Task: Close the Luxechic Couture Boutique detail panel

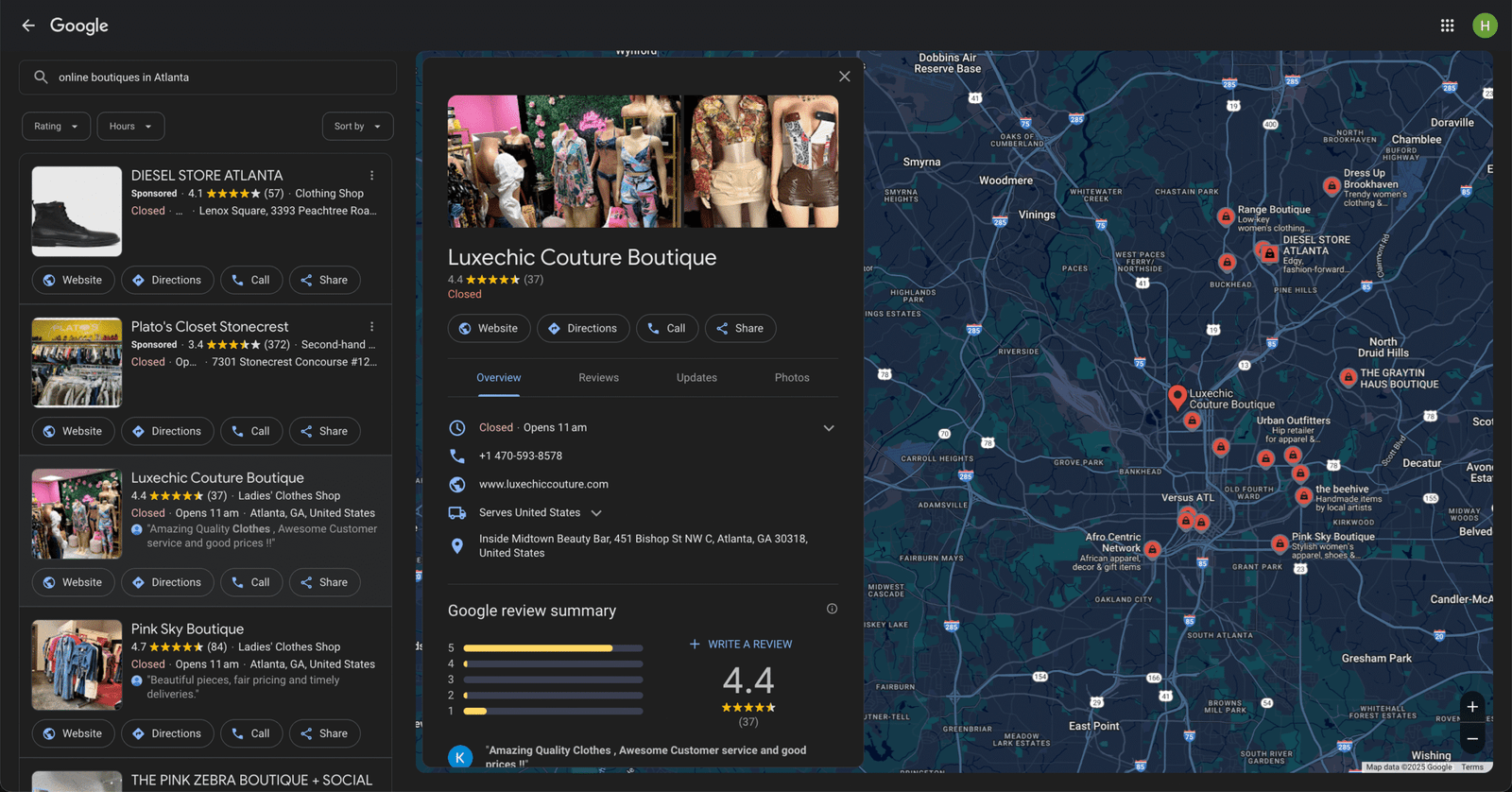Action: [844, 77]
